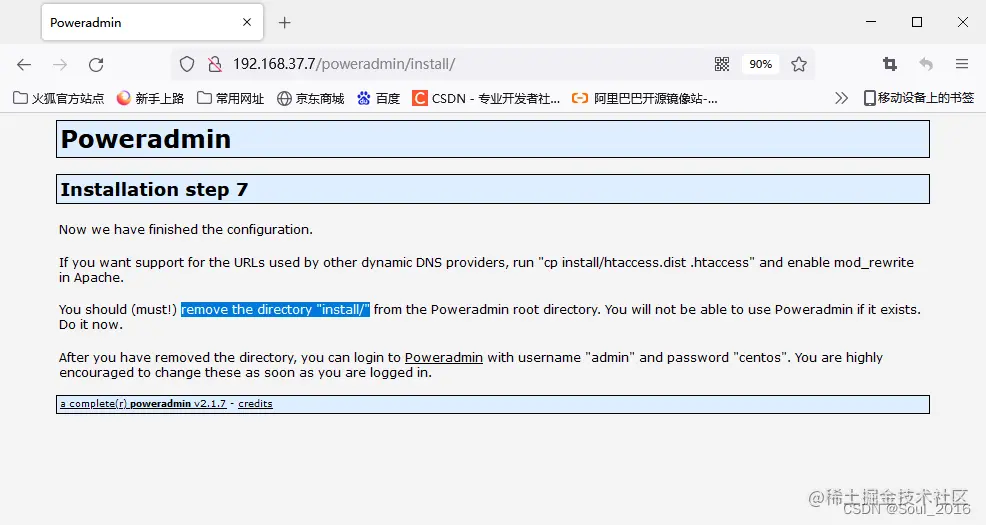Open the credits link in footer
The height and width of the screenshot is (525, 986).
(255, 404)
